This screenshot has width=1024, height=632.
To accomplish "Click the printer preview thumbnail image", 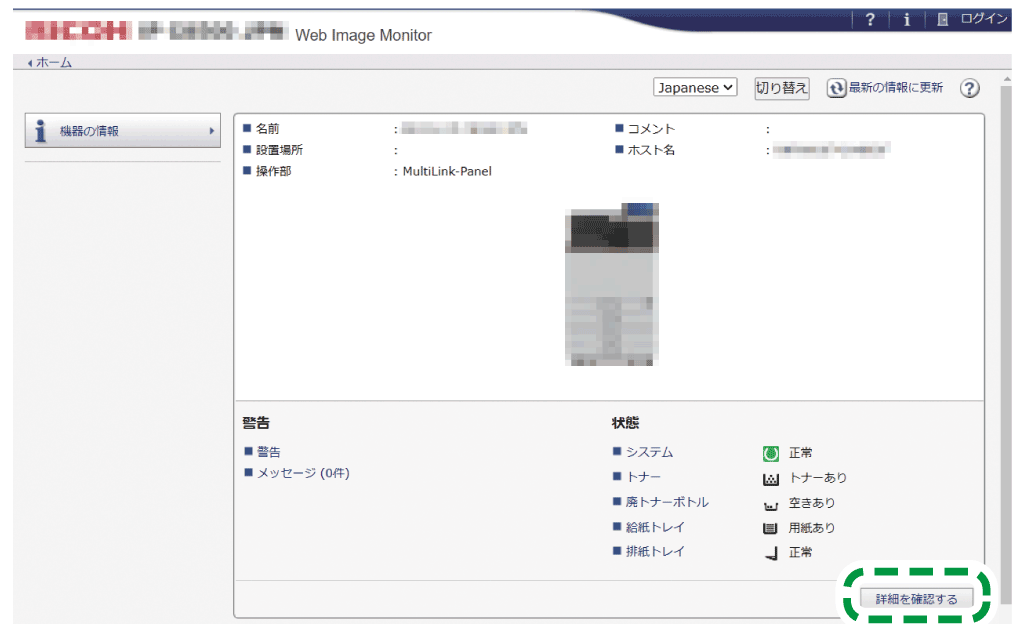I will click(613, 283).
